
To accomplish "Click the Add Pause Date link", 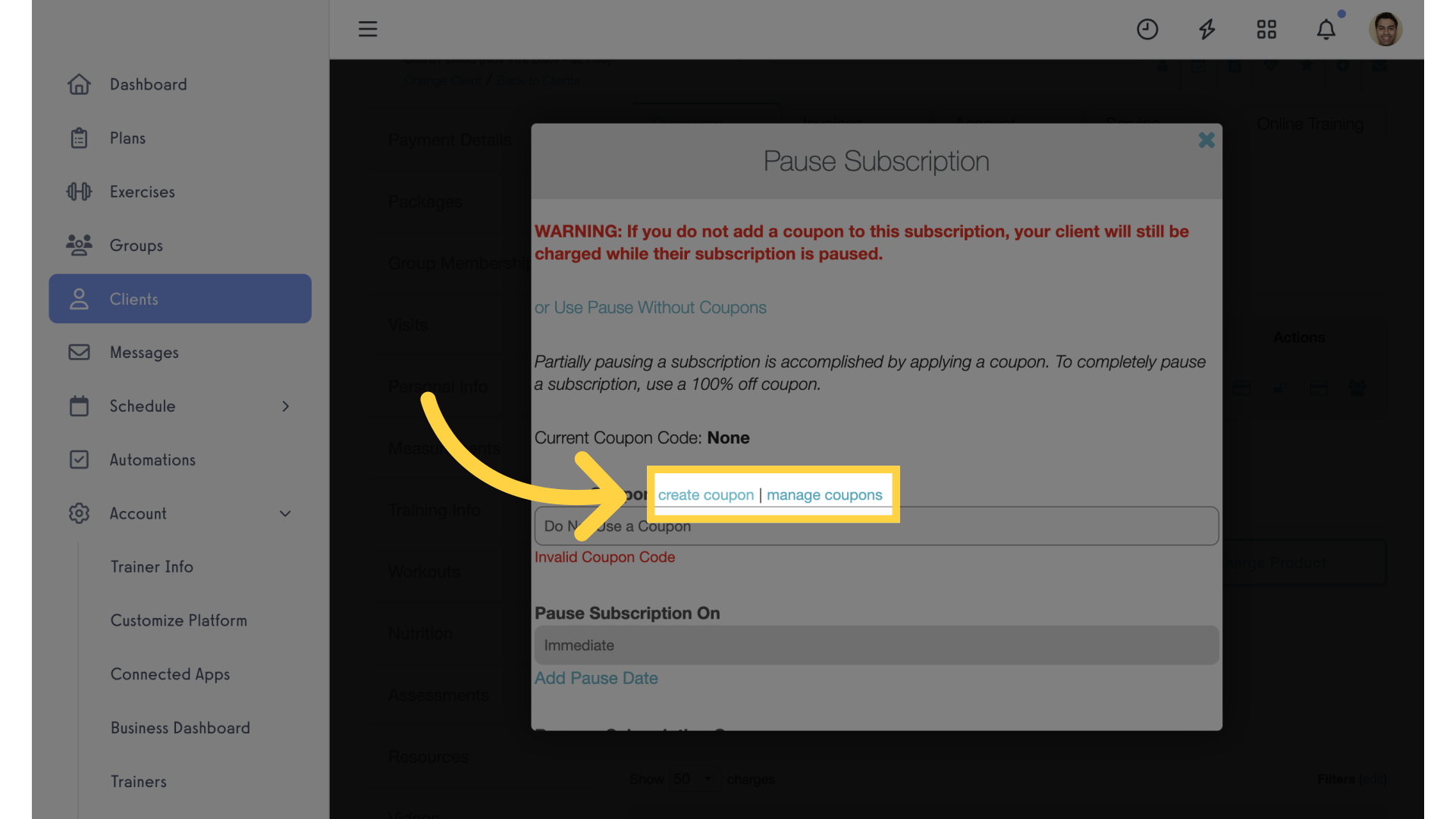I will coord(596,678).
